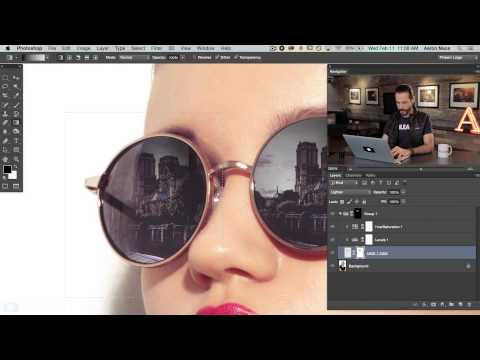This screenshot has width=480, height=360.
Task: Hide the Background layer
Action: click(332, 266)
